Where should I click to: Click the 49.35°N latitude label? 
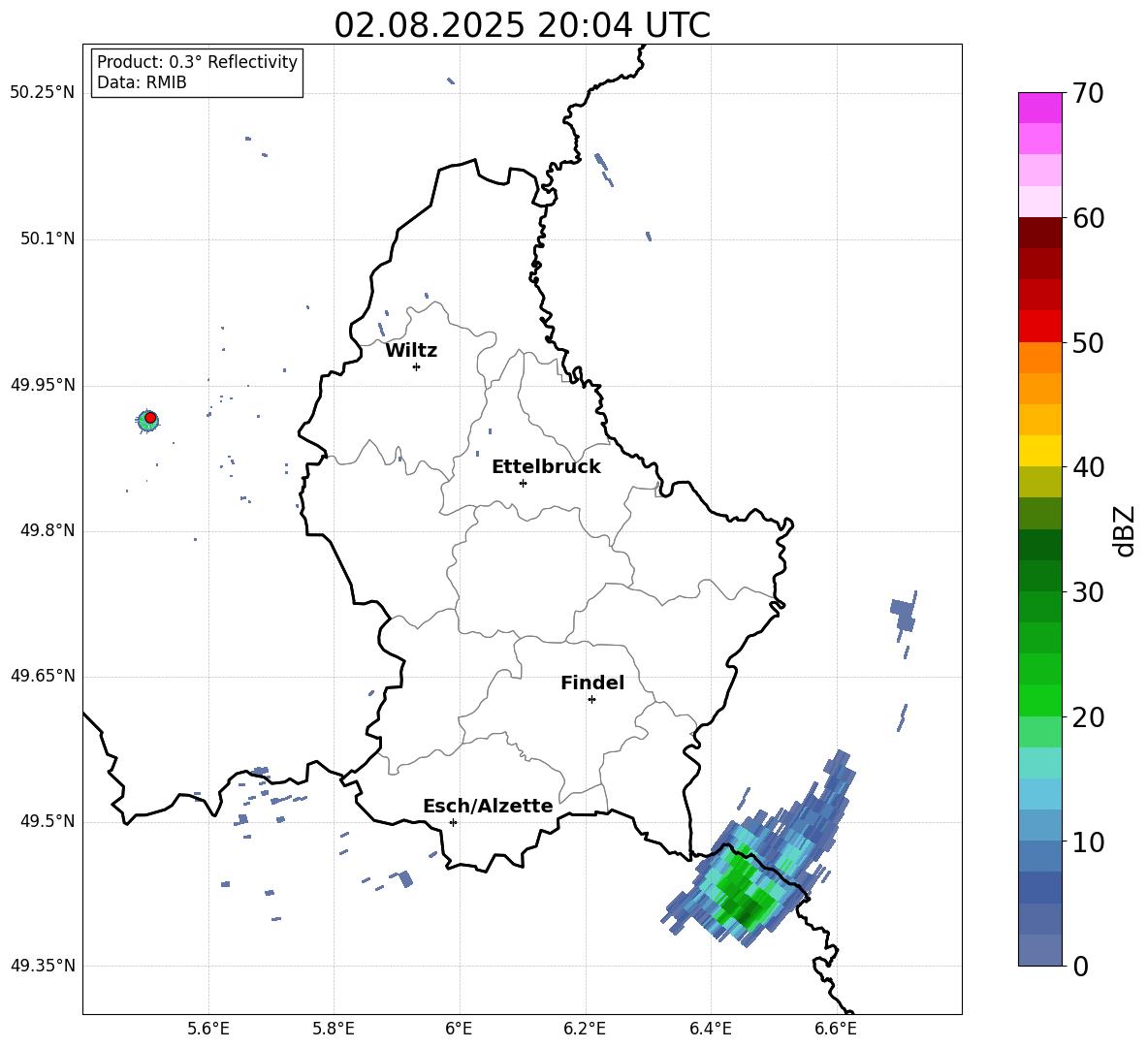[x=43, y=966]
